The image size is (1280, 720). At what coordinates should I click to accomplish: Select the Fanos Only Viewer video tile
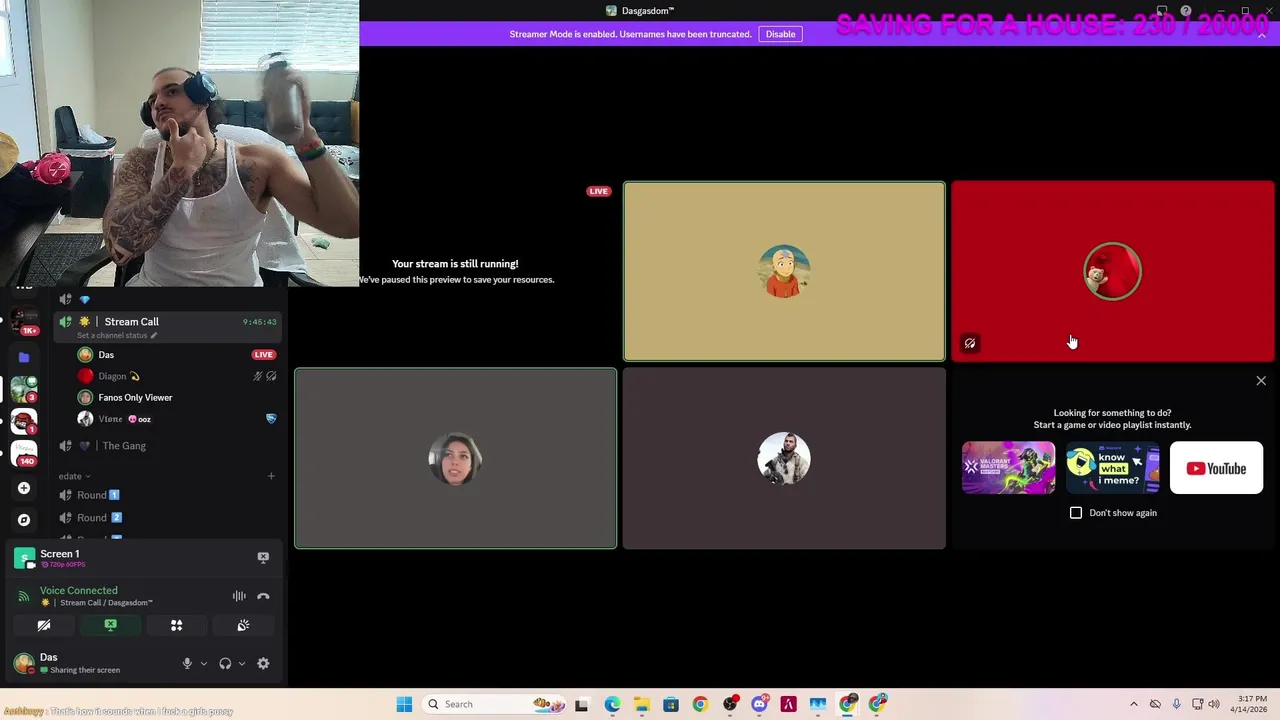pos(455,458)
